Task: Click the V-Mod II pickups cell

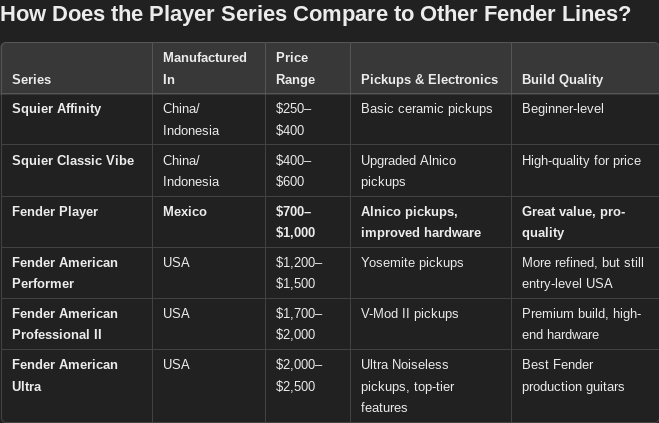Action: [409, 313]
